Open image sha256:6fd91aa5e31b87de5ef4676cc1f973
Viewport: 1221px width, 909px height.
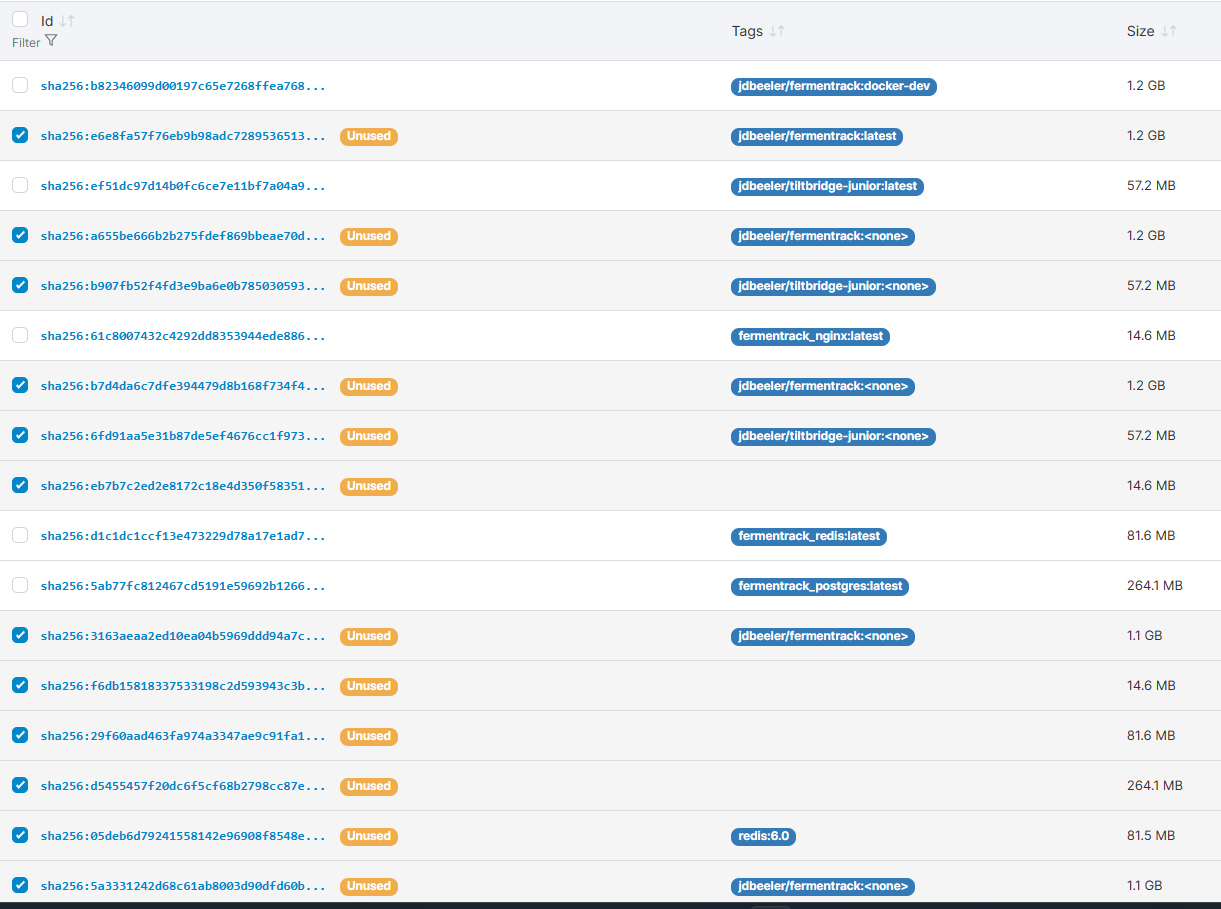pyautogui.click(x=183, y=436)
